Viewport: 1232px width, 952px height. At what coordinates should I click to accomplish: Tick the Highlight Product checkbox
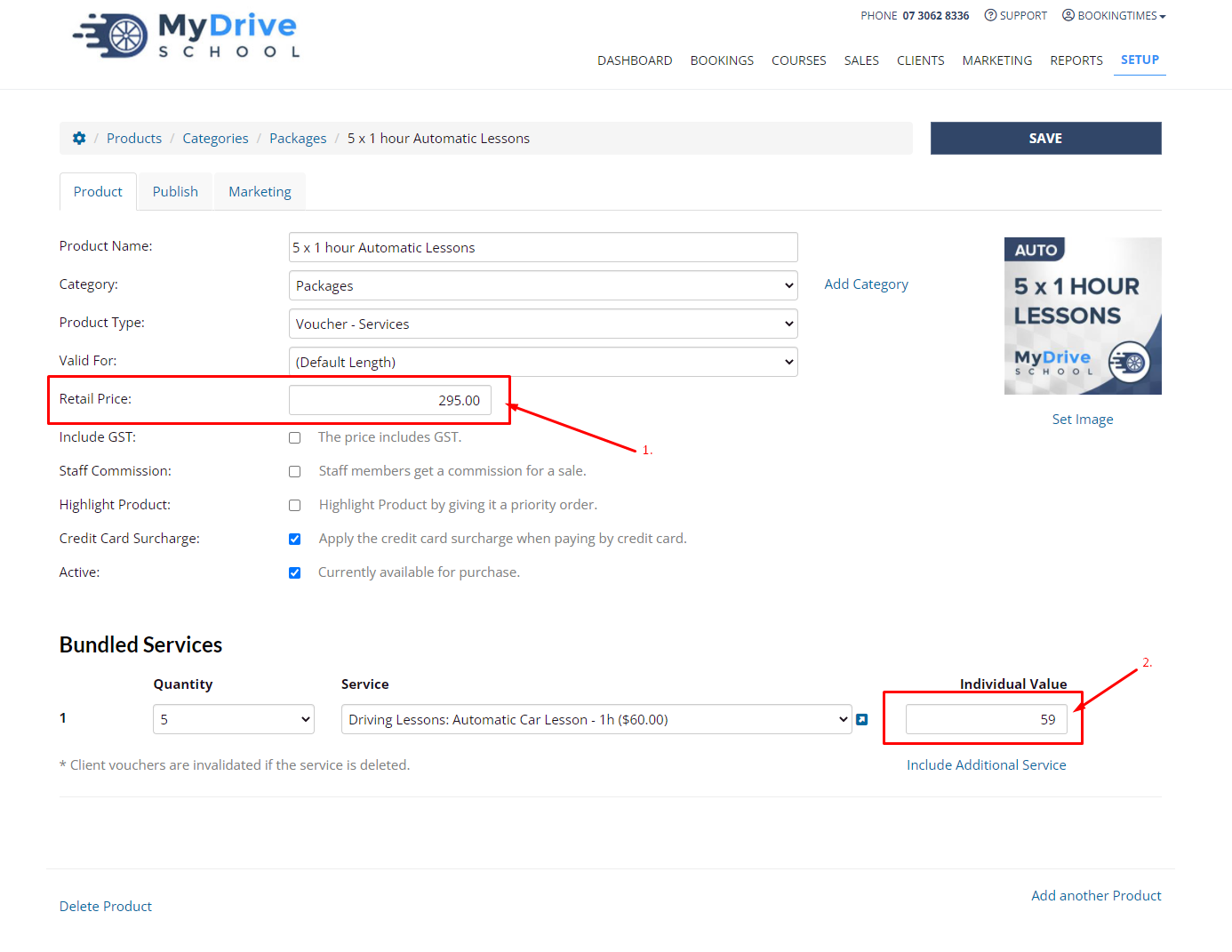(295, 505)
